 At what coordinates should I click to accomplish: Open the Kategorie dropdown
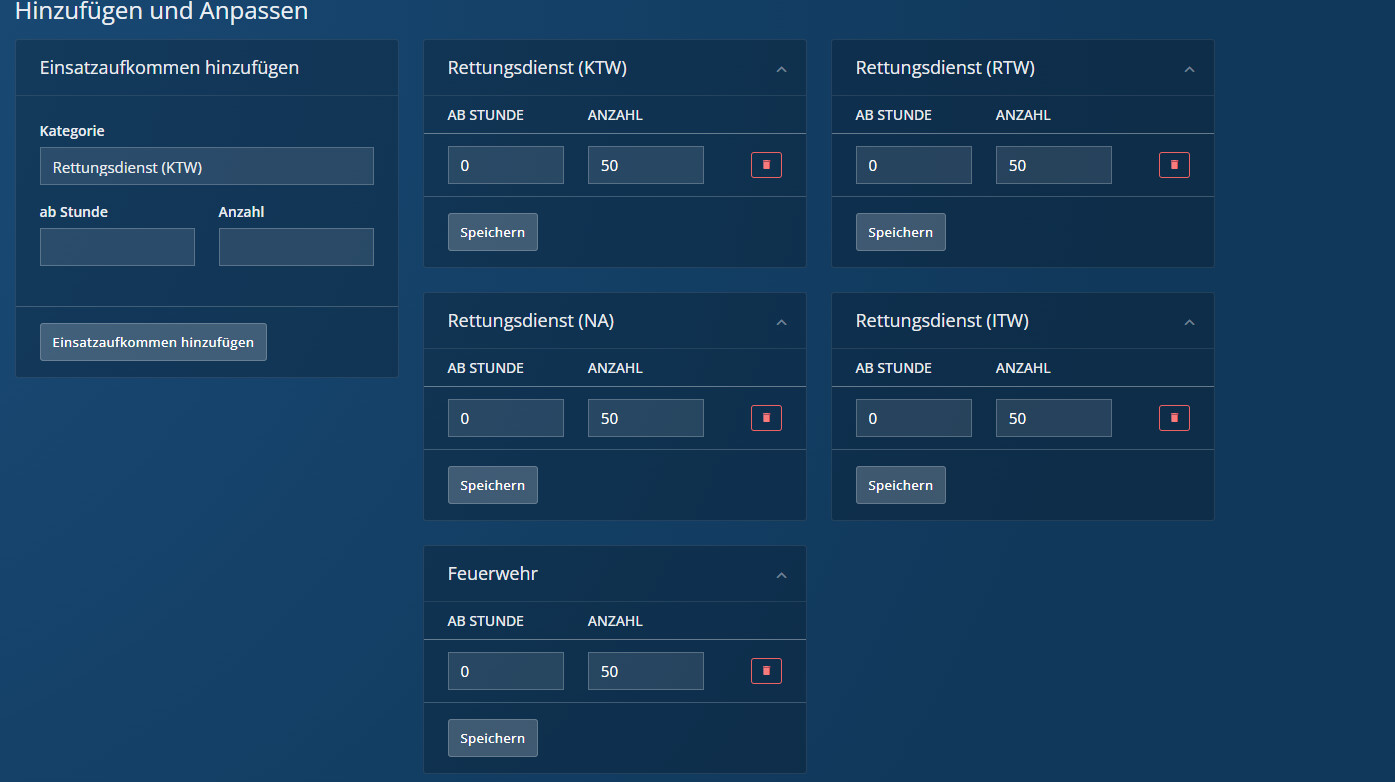tap(206, 167)
